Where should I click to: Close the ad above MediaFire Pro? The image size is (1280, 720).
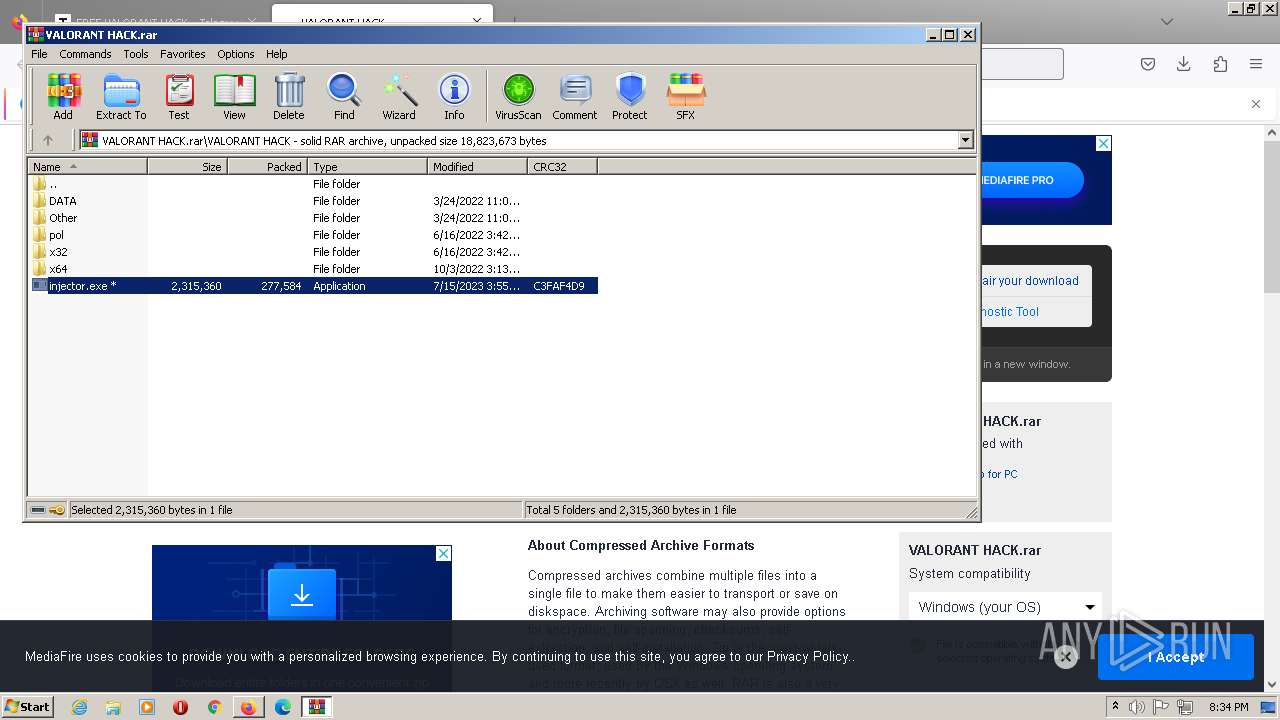[1103, 144]
